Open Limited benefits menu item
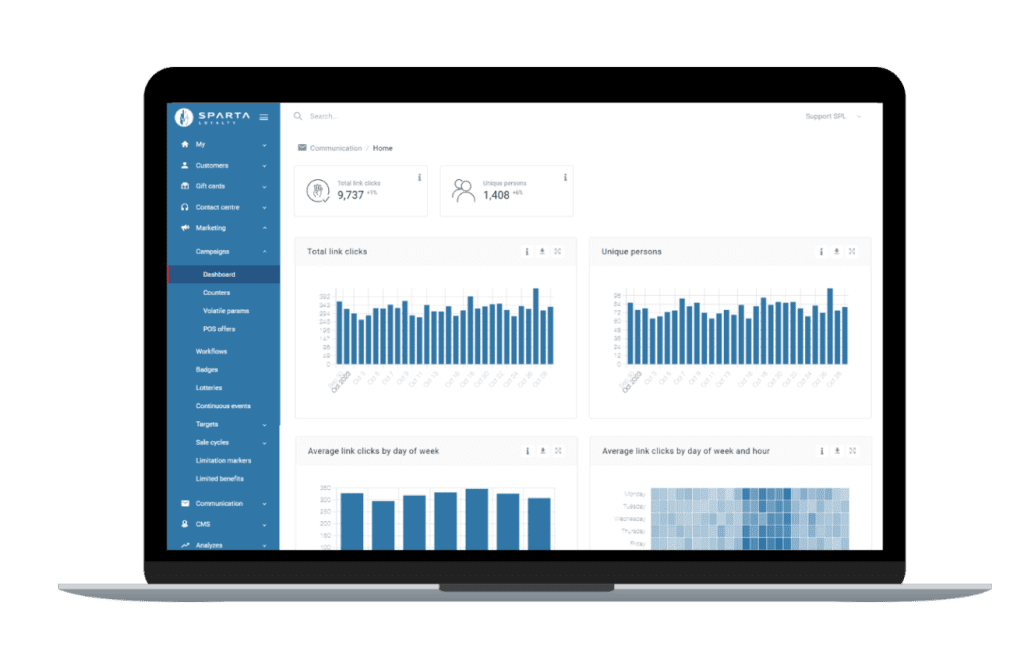 [219, 479]
